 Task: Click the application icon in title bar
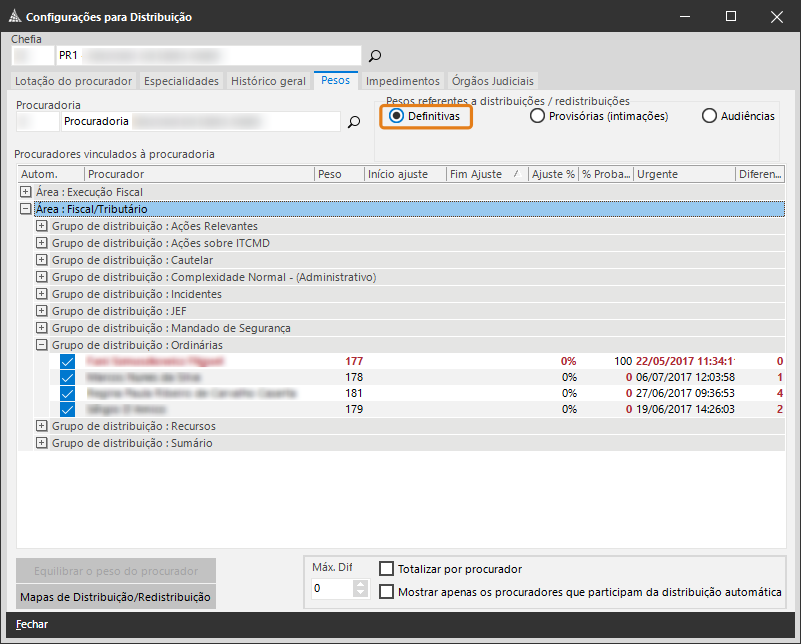click(x=12, y=17)
